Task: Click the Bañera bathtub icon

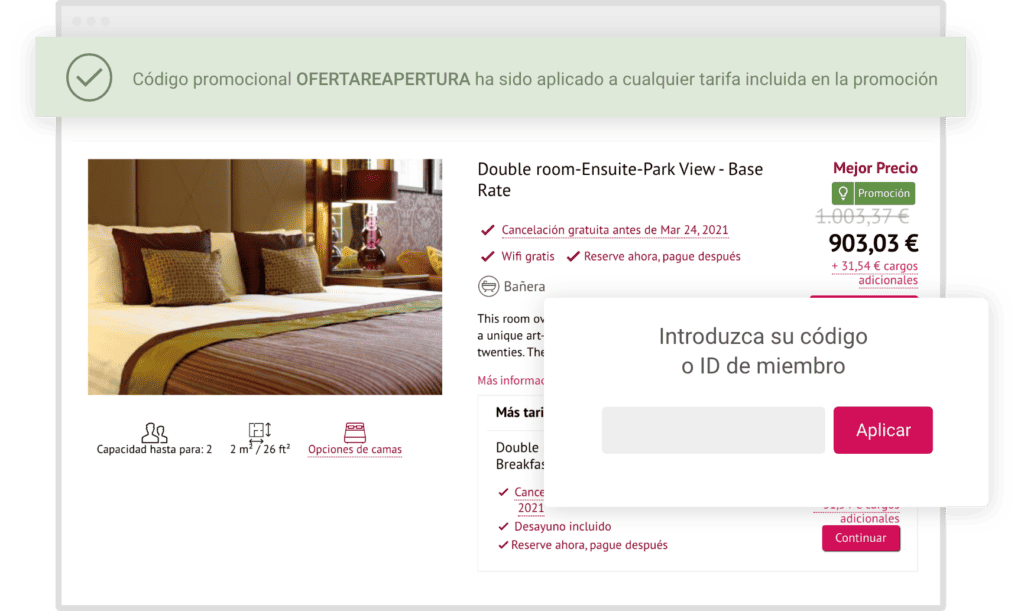Action: (488, 287)
